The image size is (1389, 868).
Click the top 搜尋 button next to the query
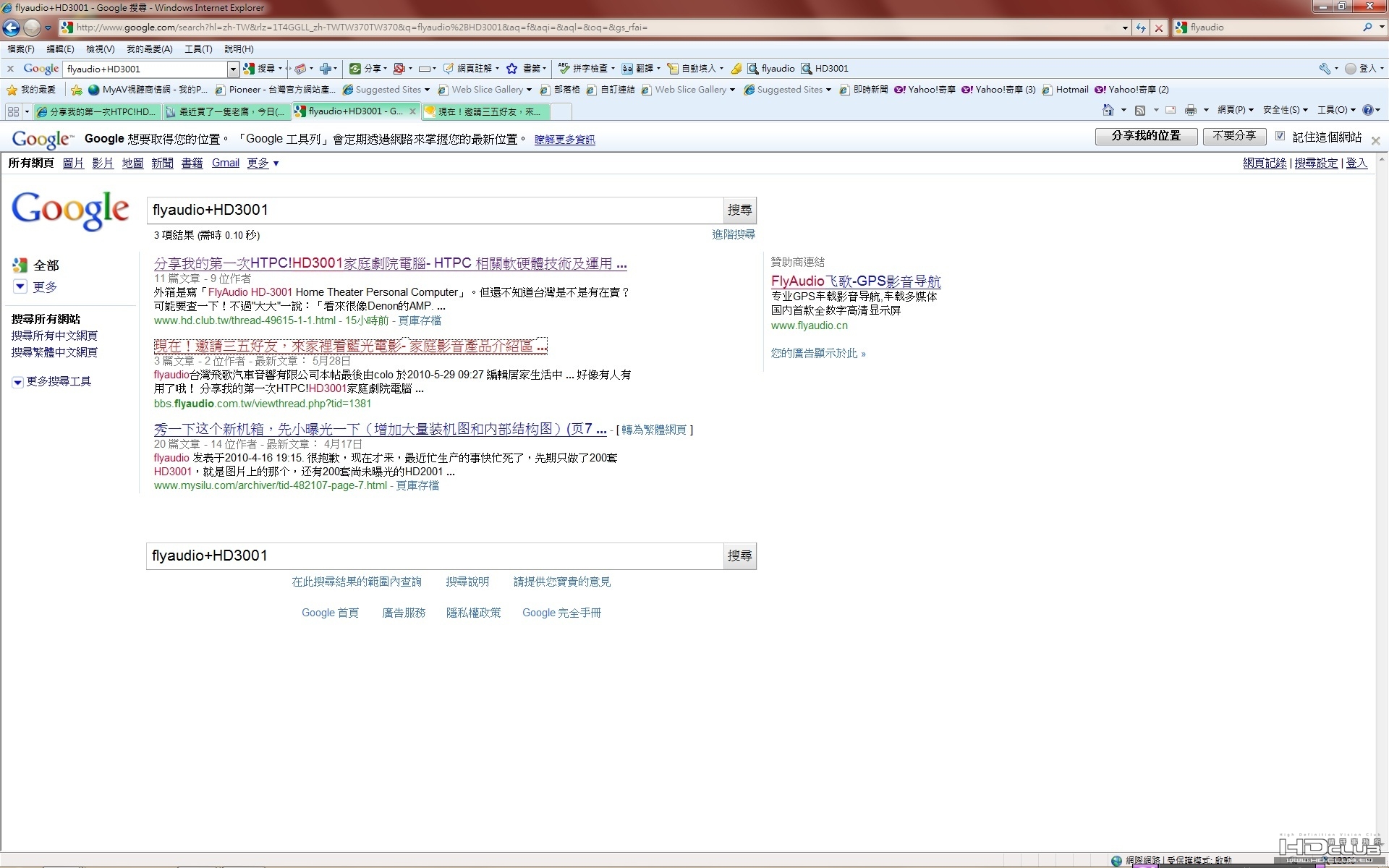(739, 210)
